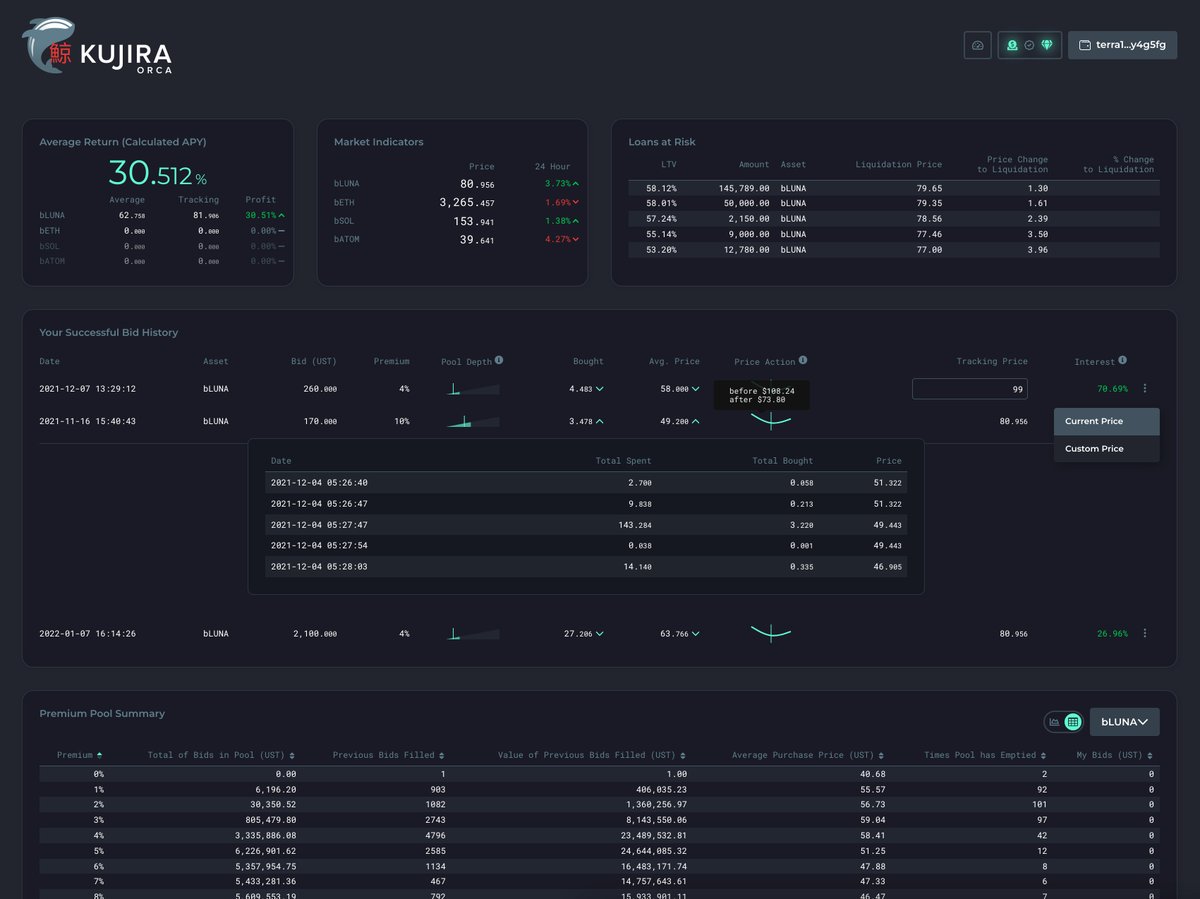Screen dimensions: 1200x899
Task: Expand avg price chevron next to 63.766
Action: point(696,633)
